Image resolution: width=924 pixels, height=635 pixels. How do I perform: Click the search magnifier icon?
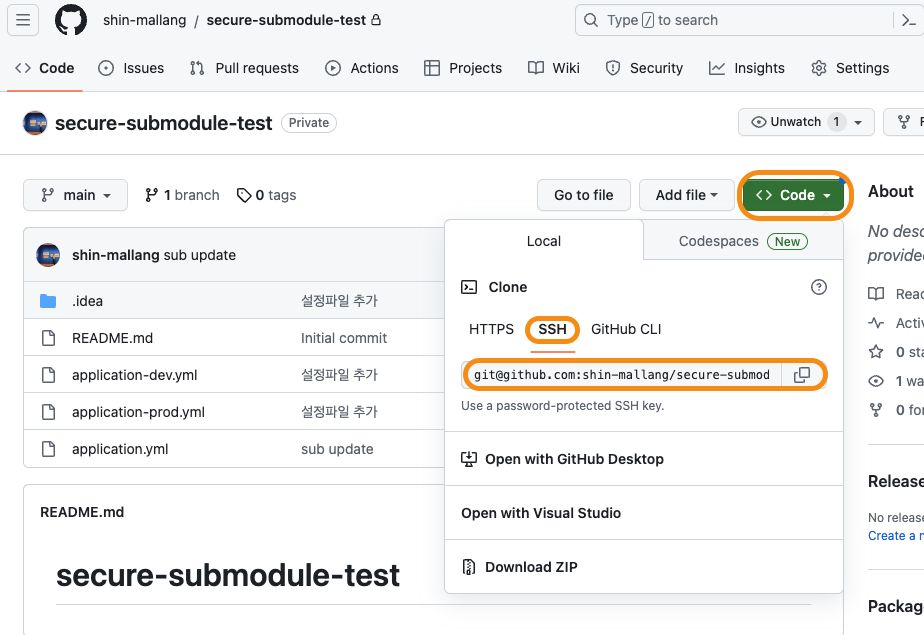point(590,20)
